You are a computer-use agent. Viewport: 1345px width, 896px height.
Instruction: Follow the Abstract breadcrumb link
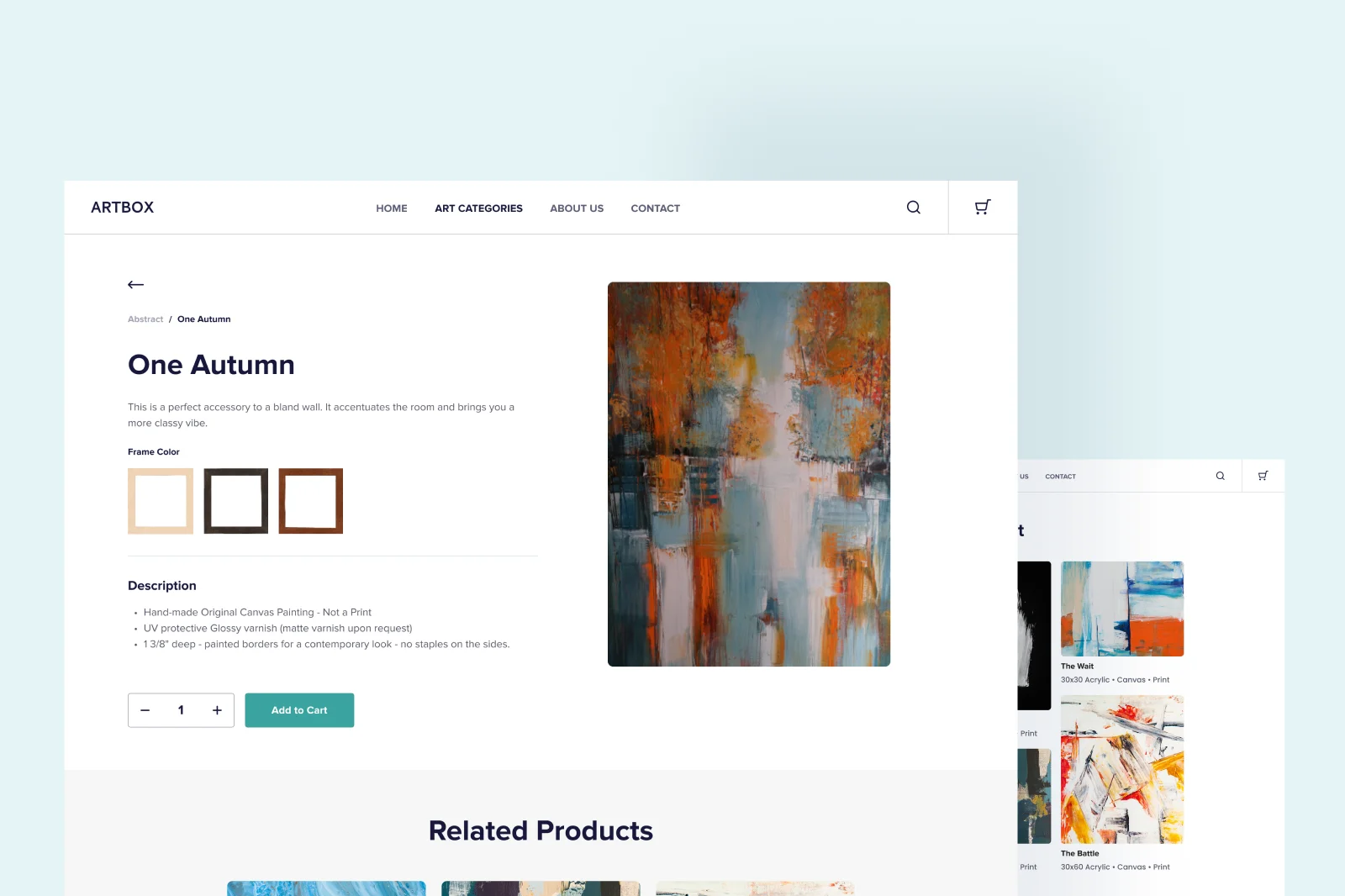pyautogui.click(x=145, y=319)
